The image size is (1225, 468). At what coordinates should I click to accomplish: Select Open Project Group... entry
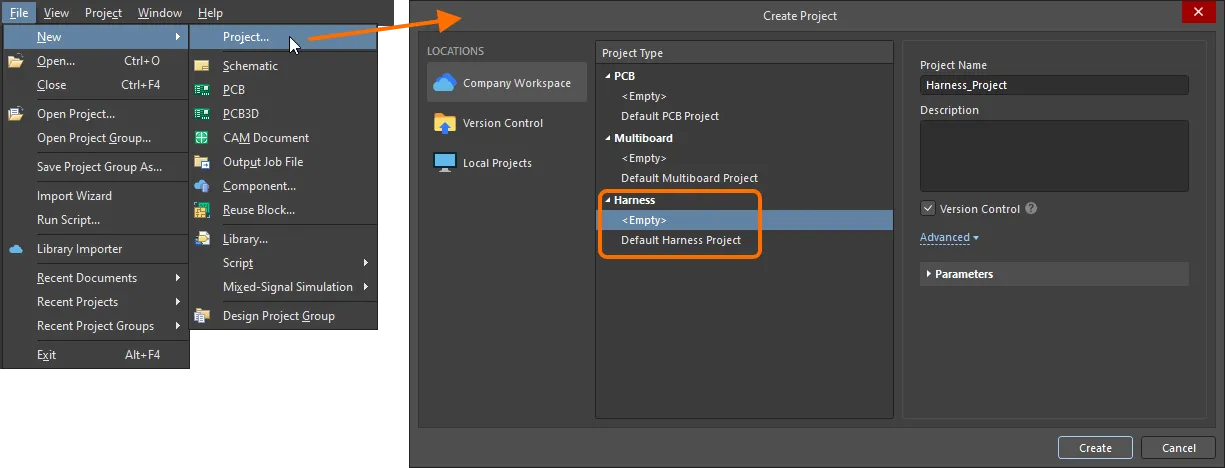coord(96,138)
